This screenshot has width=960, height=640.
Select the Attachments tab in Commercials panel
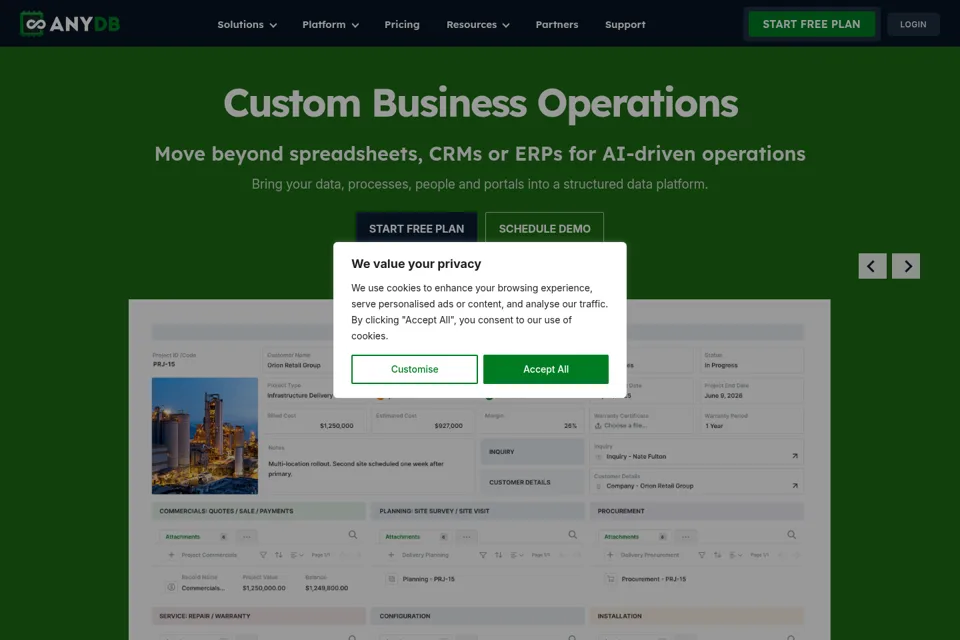tap(194, 536)
